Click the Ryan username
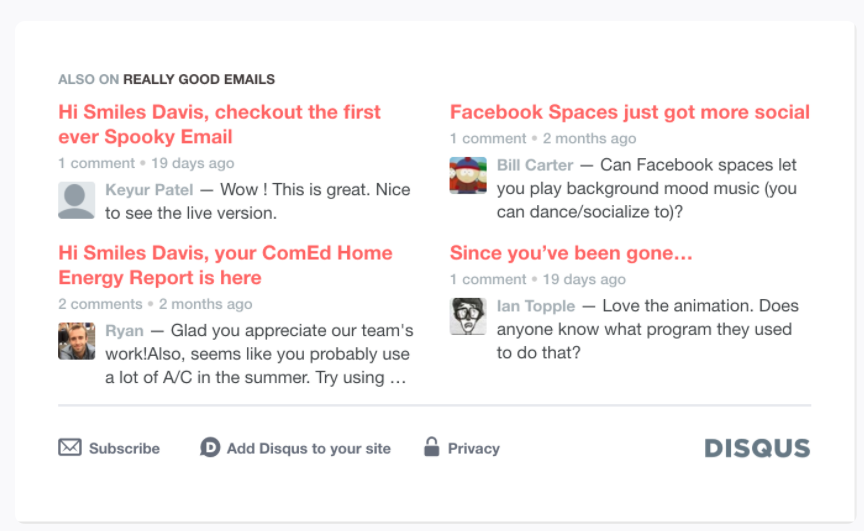The height and width of the screenshot is (531, 864). pos(125,330)
